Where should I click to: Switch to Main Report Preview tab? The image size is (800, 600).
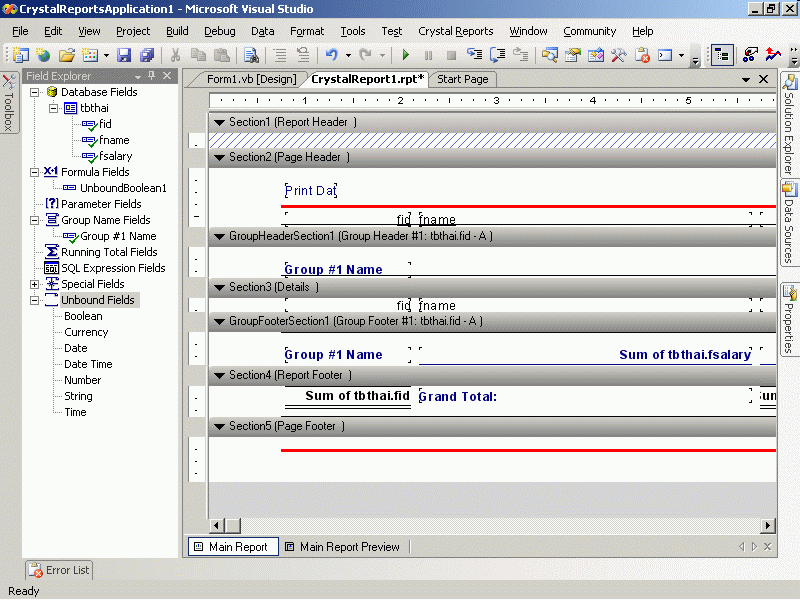click(x=341, y=547)
